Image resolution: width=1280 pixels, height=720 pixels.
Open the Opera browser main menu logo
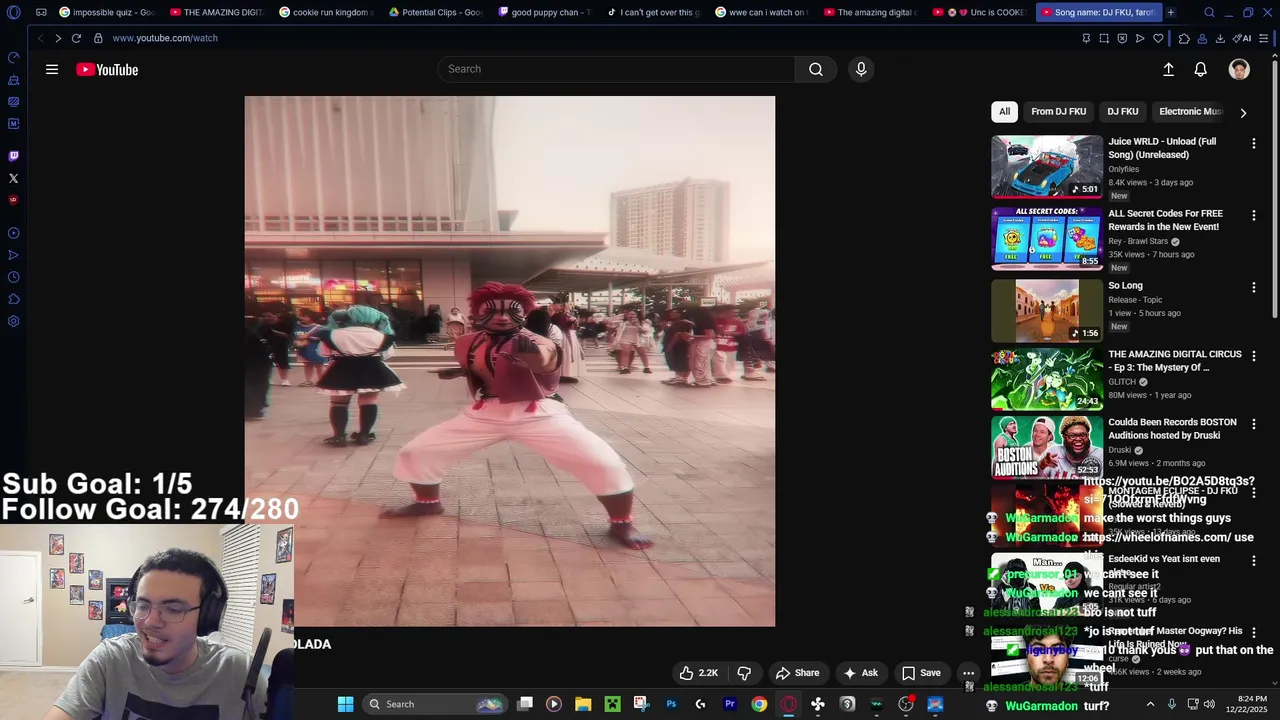[13, 13]
